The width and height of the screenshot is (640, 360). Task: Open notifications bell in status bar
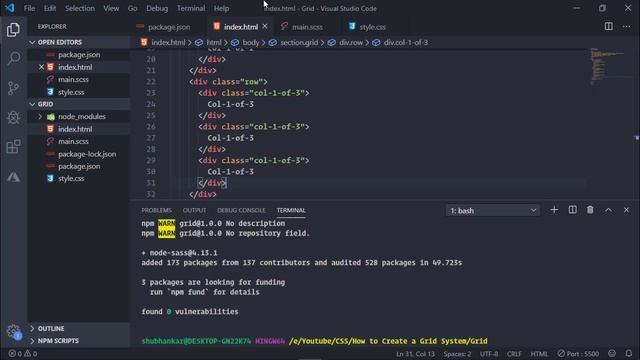click(x=629, y=353)
